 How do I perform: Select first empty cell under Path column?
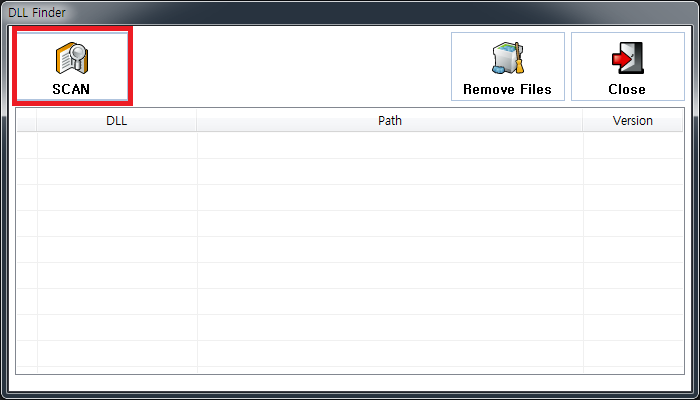390,146
